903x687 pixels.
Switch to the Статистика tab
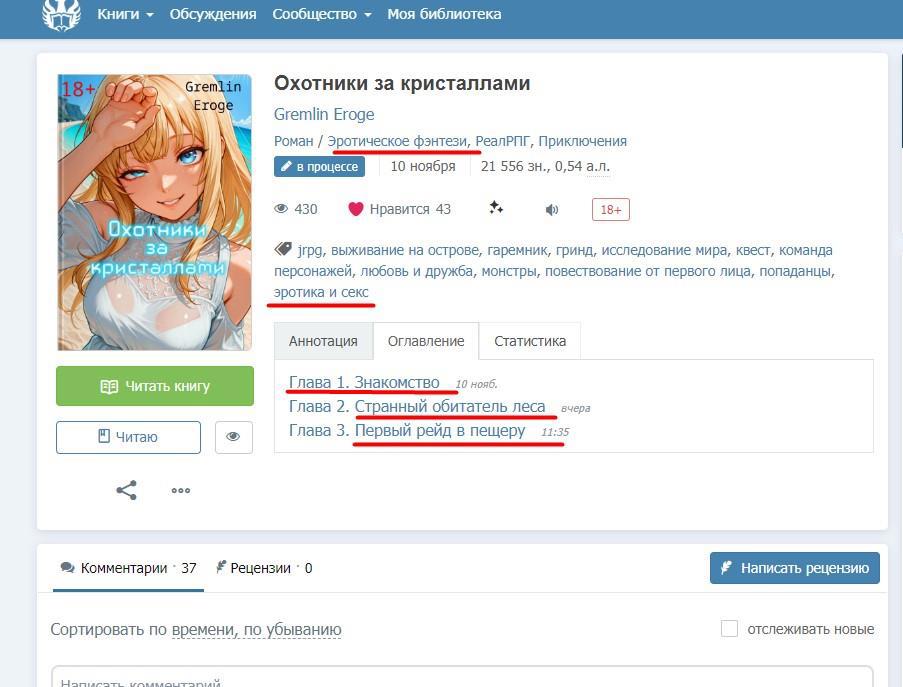530,341
